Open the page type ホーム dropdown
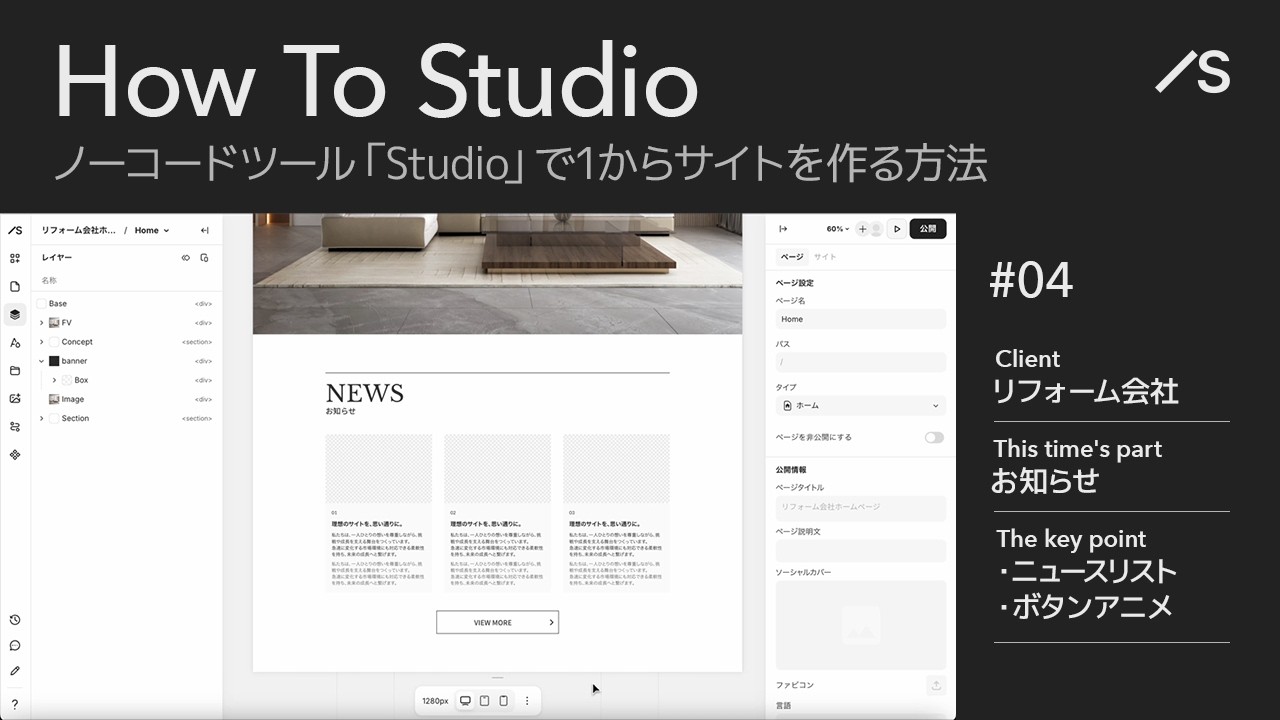This screenshot has width=1280, height=720. [861, 405]
